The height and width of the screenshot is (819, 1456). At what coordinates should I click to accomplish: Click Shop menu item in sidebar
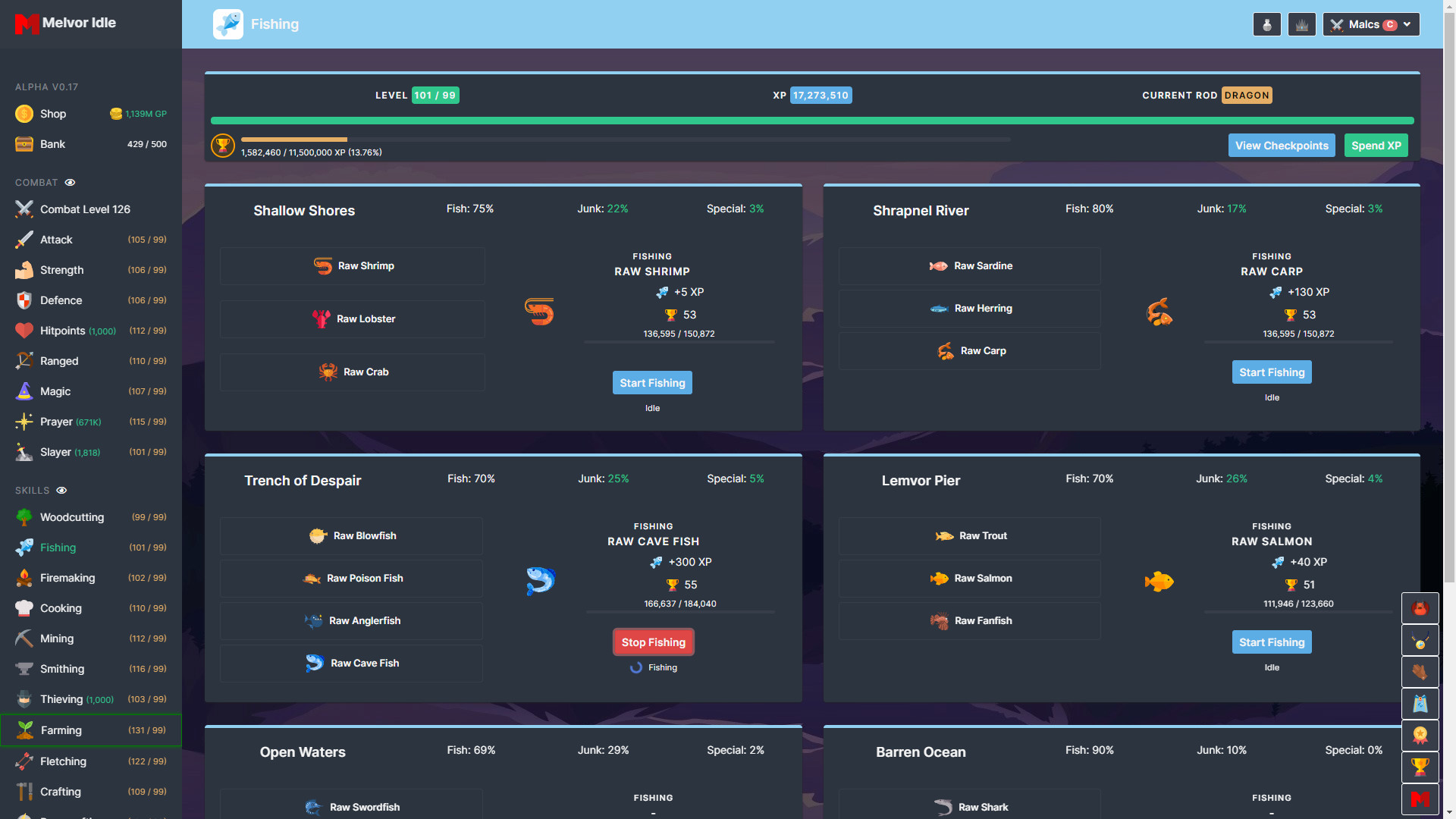(53, 113)
